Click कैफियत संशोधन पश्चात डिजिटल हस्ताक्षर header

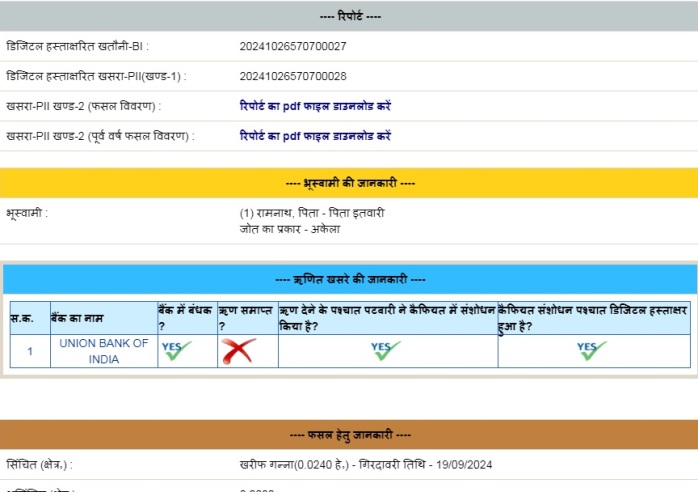point(594,318)
